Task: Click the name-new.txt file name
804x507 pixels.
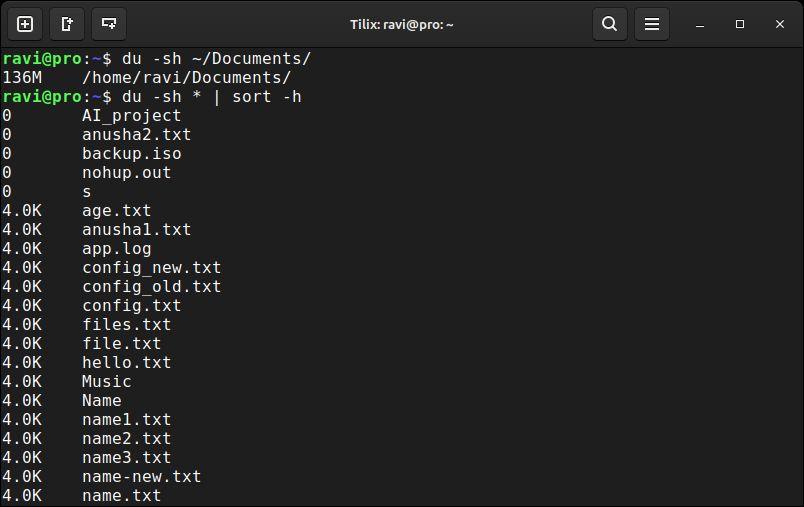Action: (x=142, y=476)
